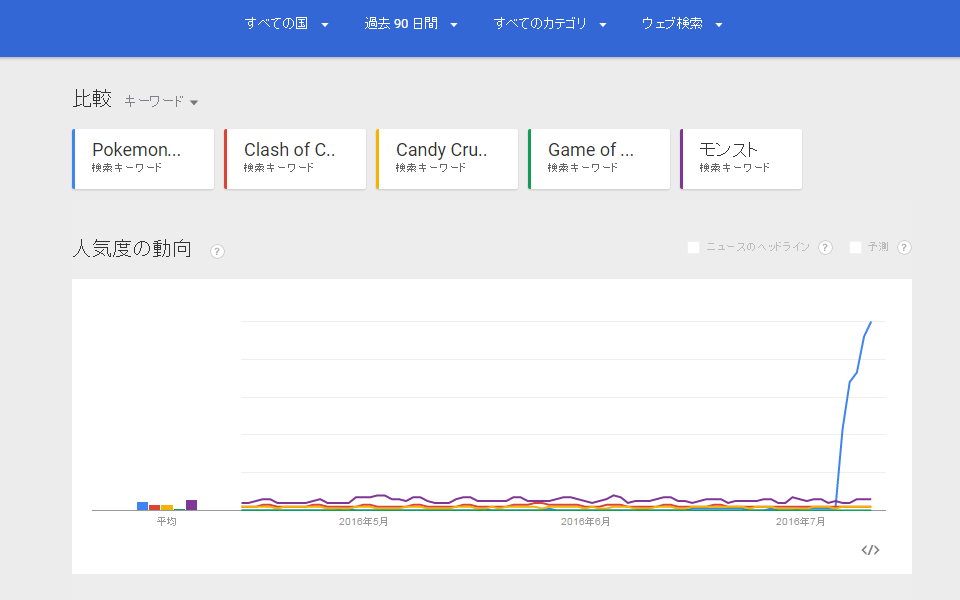Click the Game of ... term card
This screenshot has width=960, height=600.
coord(599,158)
